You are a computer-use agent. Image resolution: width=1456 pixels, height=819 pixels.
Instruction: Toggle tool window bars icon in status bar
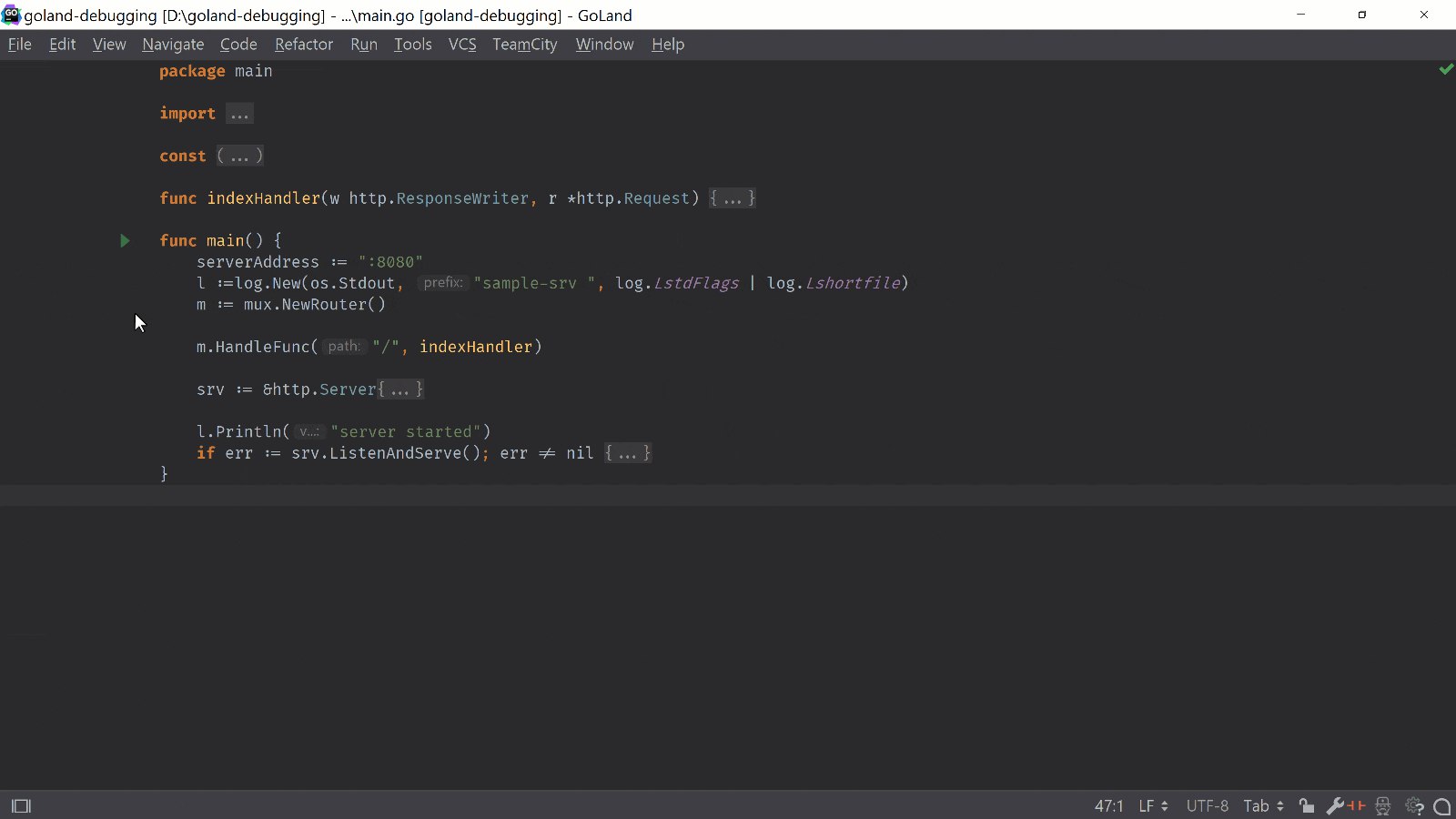[x=21, y=806]
